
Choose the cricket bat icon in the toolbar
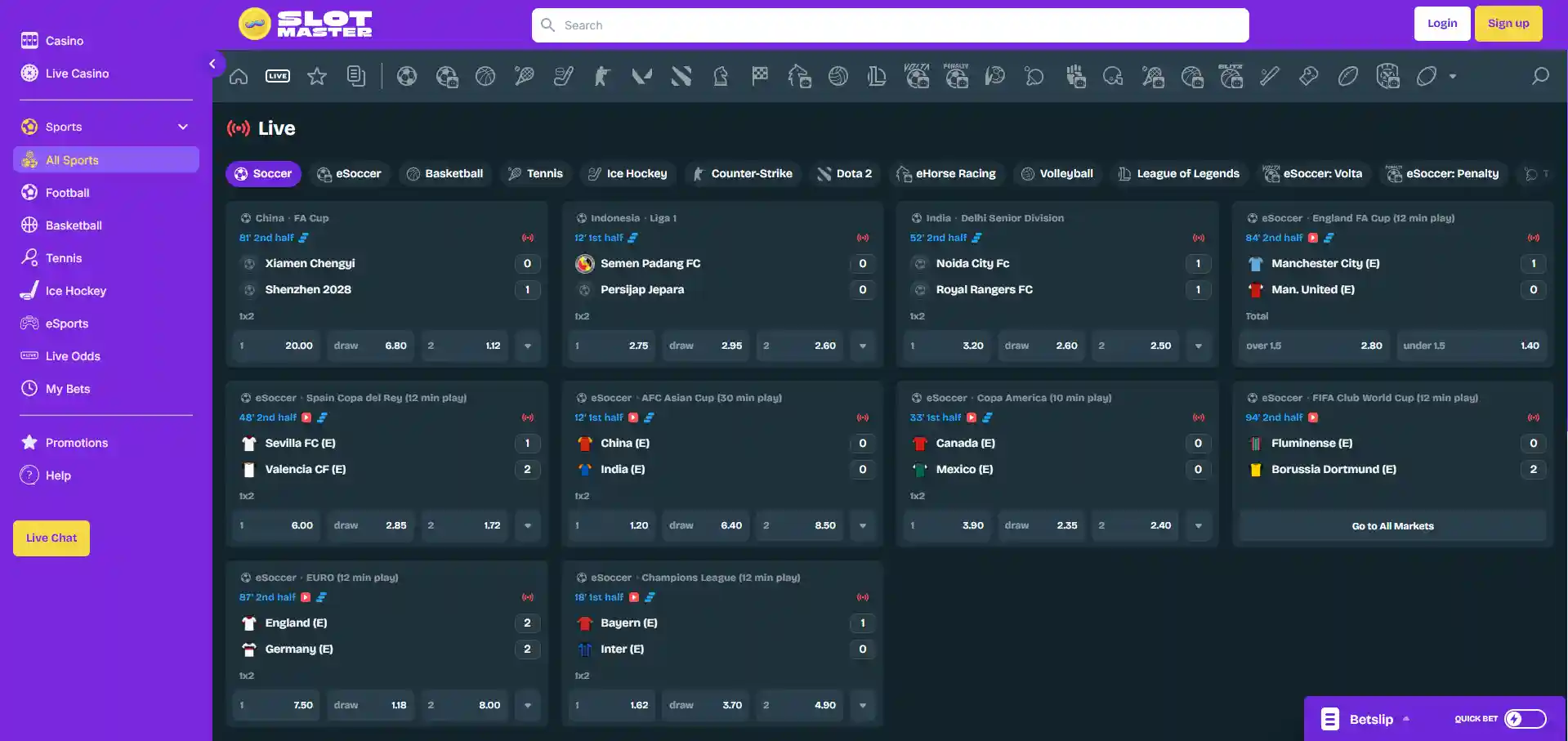click(x=1270, y=76)
